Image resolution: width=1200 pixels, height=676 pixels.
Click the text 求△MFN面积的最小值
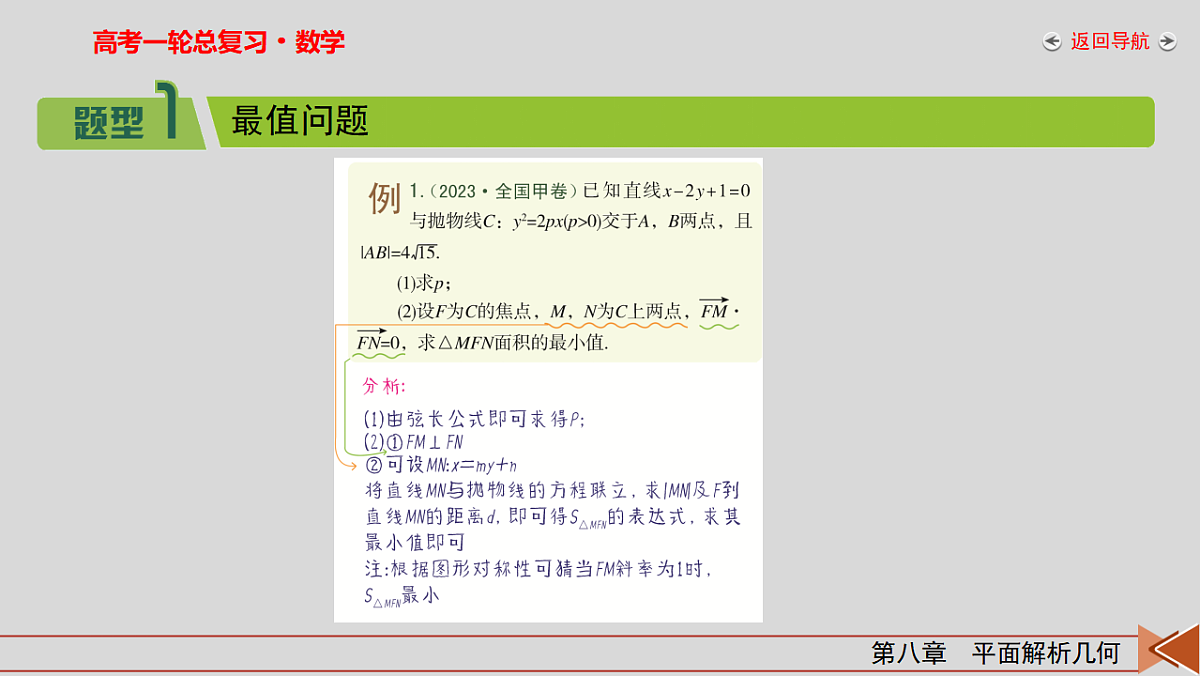[x=513, y=343]
